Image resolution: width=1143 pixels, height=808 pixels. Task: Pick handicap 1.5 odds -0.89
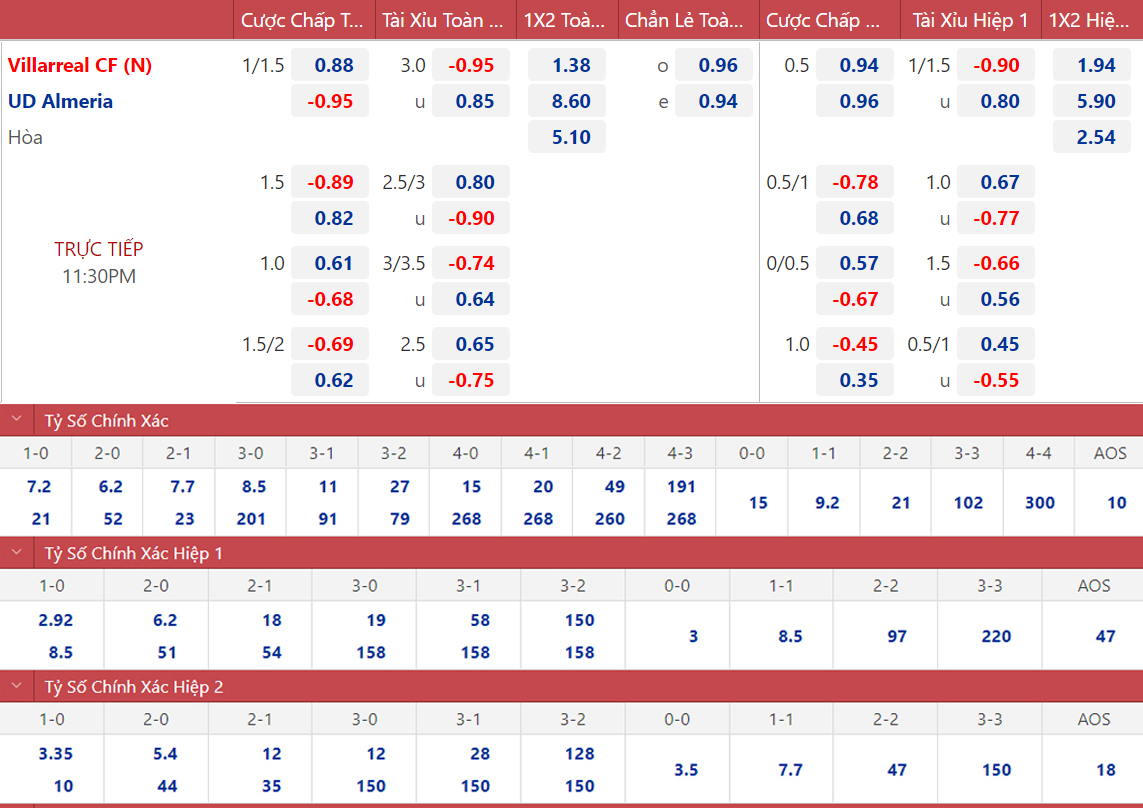pos(329,182)
